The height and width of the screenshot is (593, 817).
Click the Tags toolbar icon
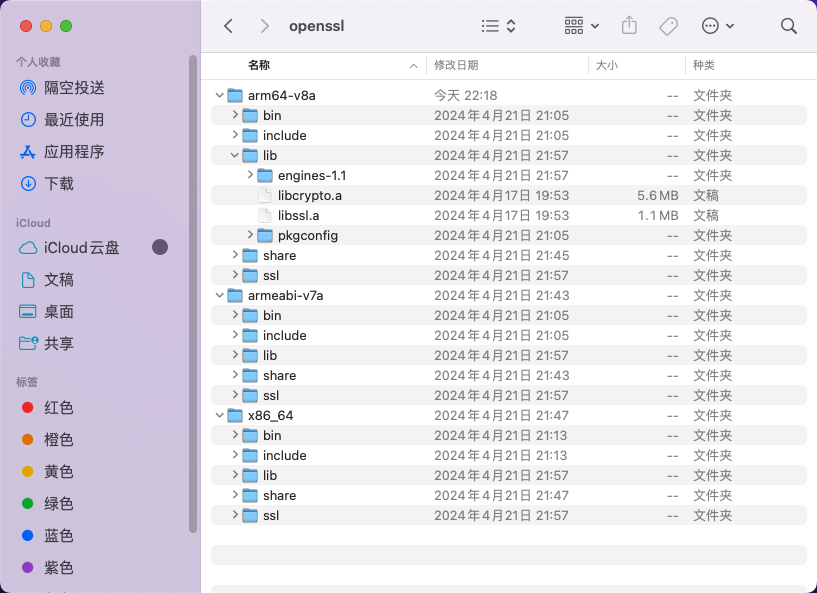(669, 26)
